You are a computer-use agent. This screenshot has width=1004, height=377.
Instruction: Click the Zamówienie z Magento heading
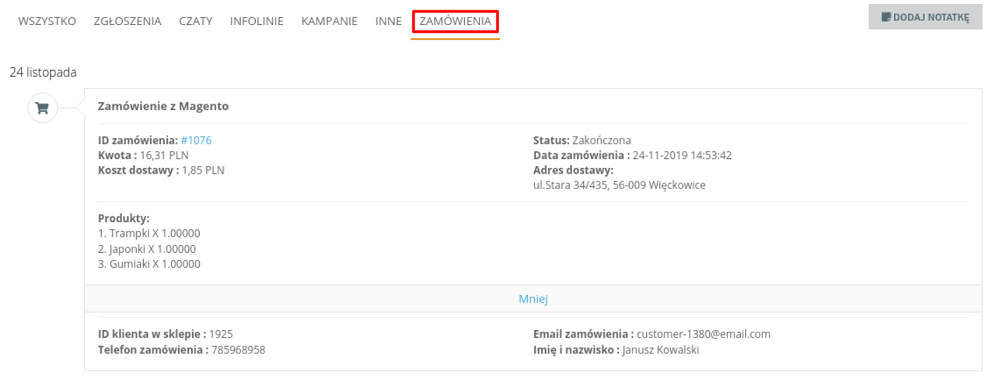click(x=163, y=106)
